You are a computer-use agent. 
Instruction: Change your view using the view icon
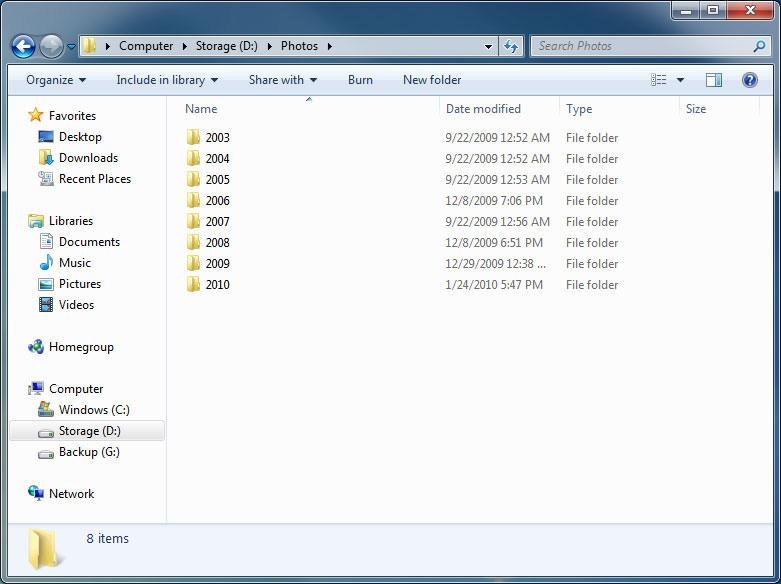pyautogui.click(x=658, y=80)
